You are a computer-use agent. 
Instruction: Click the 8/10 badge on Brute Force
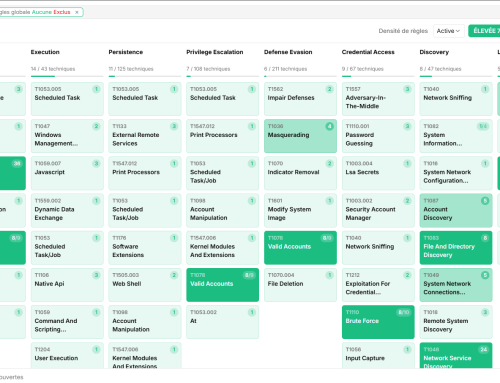tap(404, 312)
